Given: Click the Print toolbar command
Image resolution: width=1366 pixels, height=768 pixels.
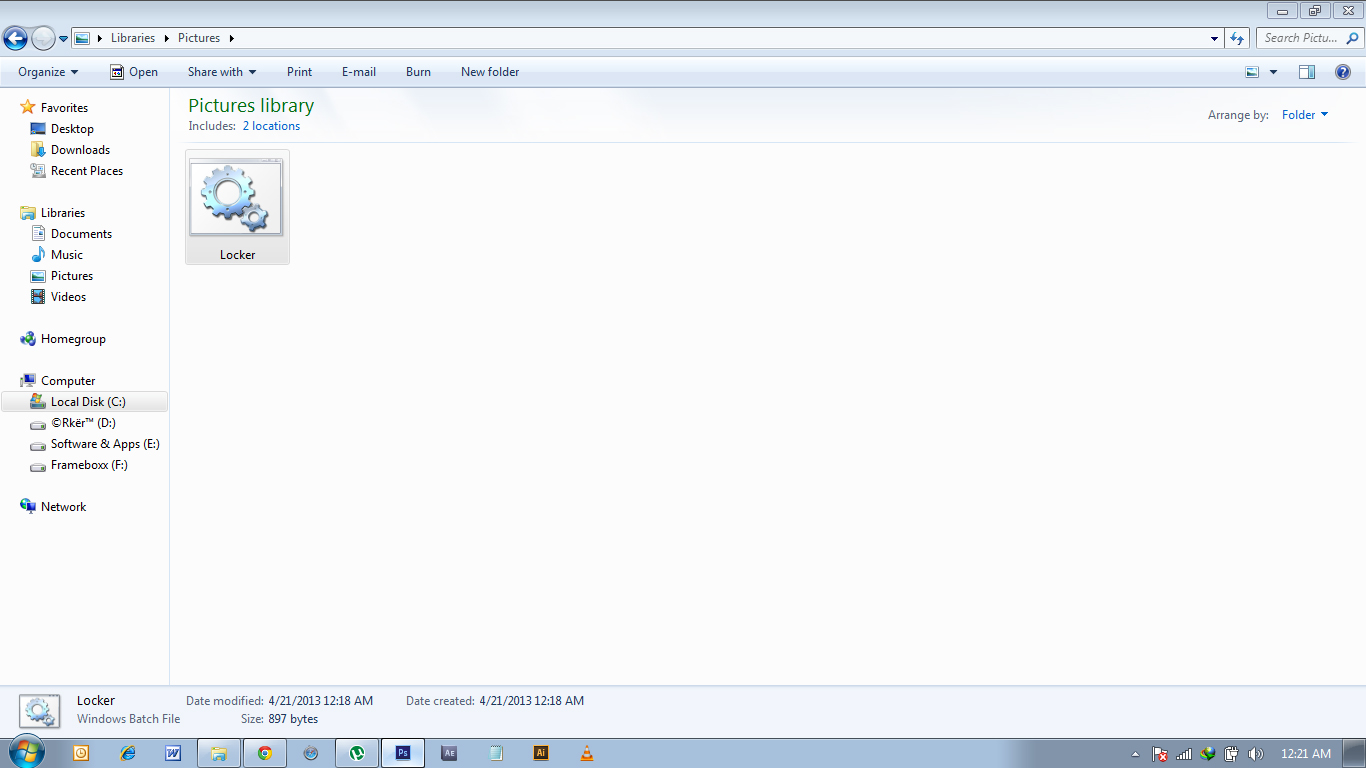Looking at the screenshot, I should [x=299, y=71].
